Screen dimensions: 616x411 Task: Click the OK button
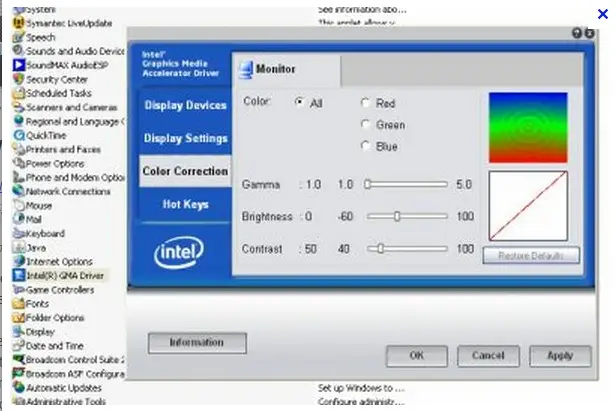(417, 356)
